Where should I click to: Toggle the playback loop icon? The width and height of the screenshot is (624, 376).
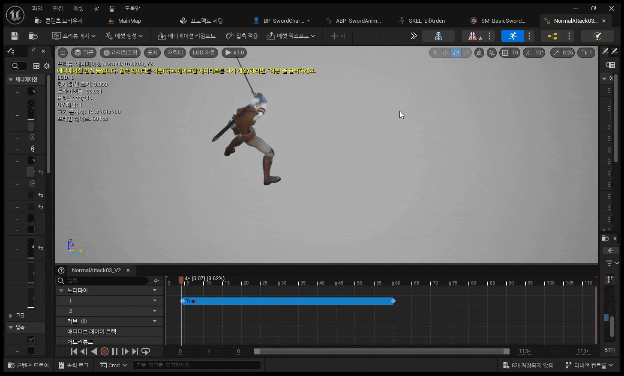pos(146,351)
